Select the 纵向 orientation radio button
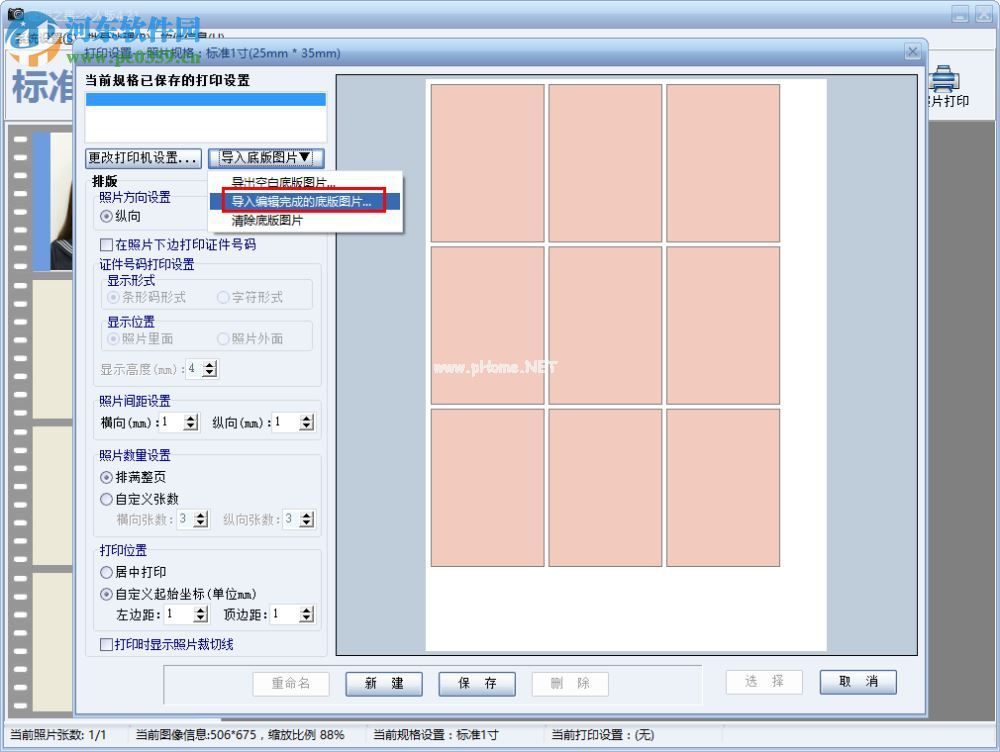The image size is (1000, 752). tap(107, 216)
